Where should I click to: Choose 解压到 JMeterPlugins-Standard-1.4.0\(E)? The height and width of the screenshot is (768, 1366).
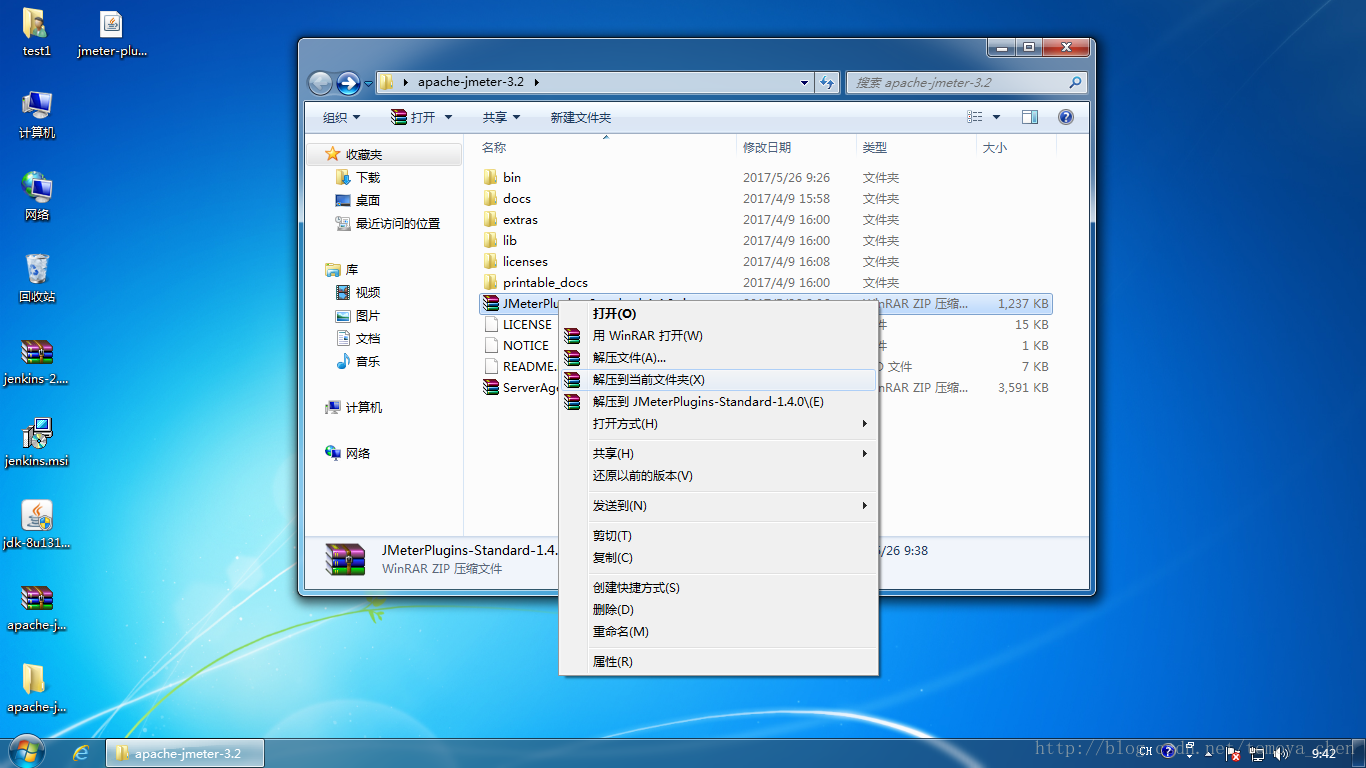click(718, 401)
